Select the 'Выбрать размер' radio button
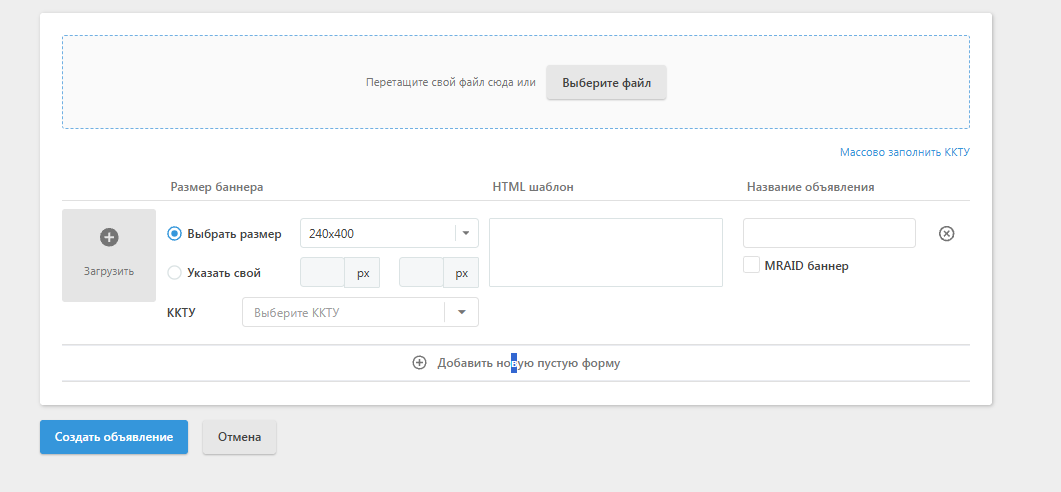1061x492 pixels. coord(175,234)
